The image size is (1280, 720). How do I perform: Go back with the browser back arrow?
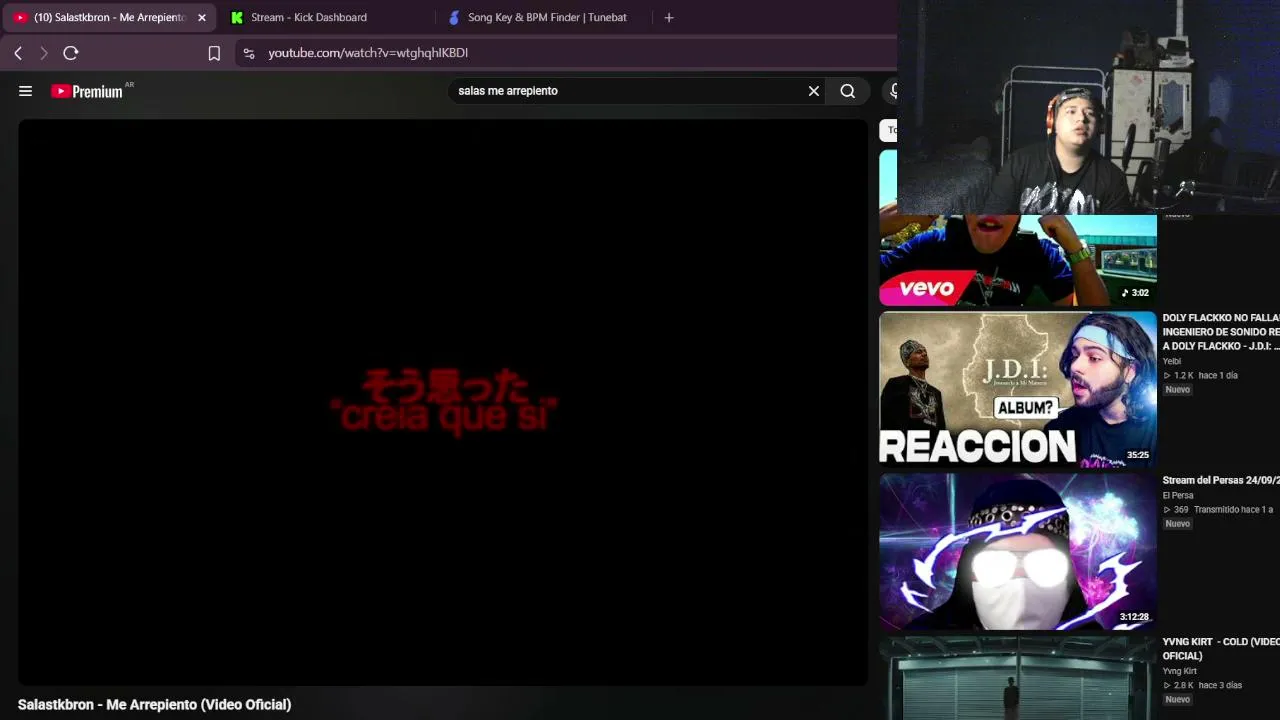(18, 53)
